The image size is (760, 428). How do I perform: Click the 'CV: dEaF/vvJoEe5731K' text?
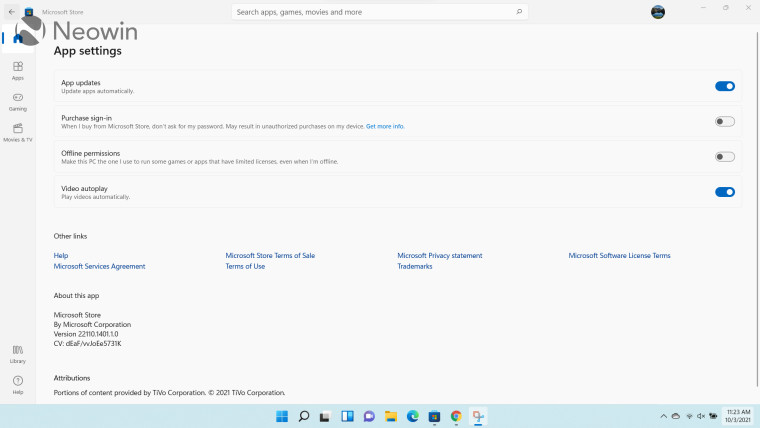87,344
